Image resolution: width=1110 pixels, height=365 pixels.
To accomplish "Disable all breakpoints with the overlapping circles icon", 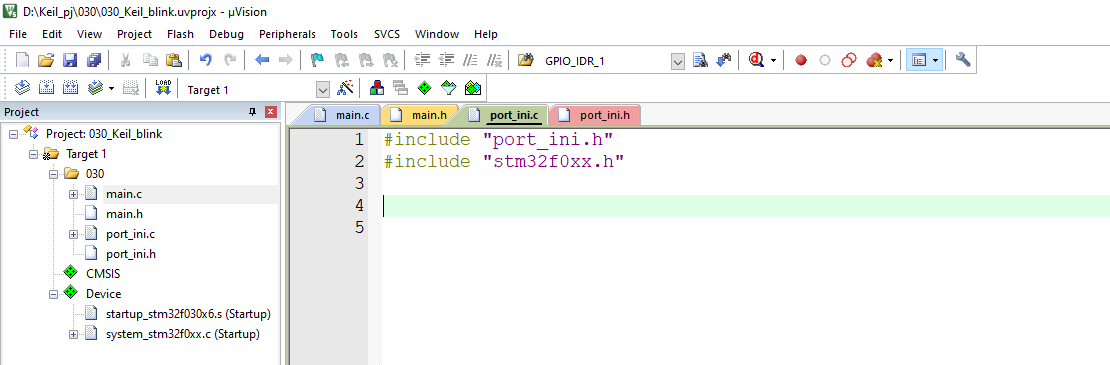I will 849,60.
